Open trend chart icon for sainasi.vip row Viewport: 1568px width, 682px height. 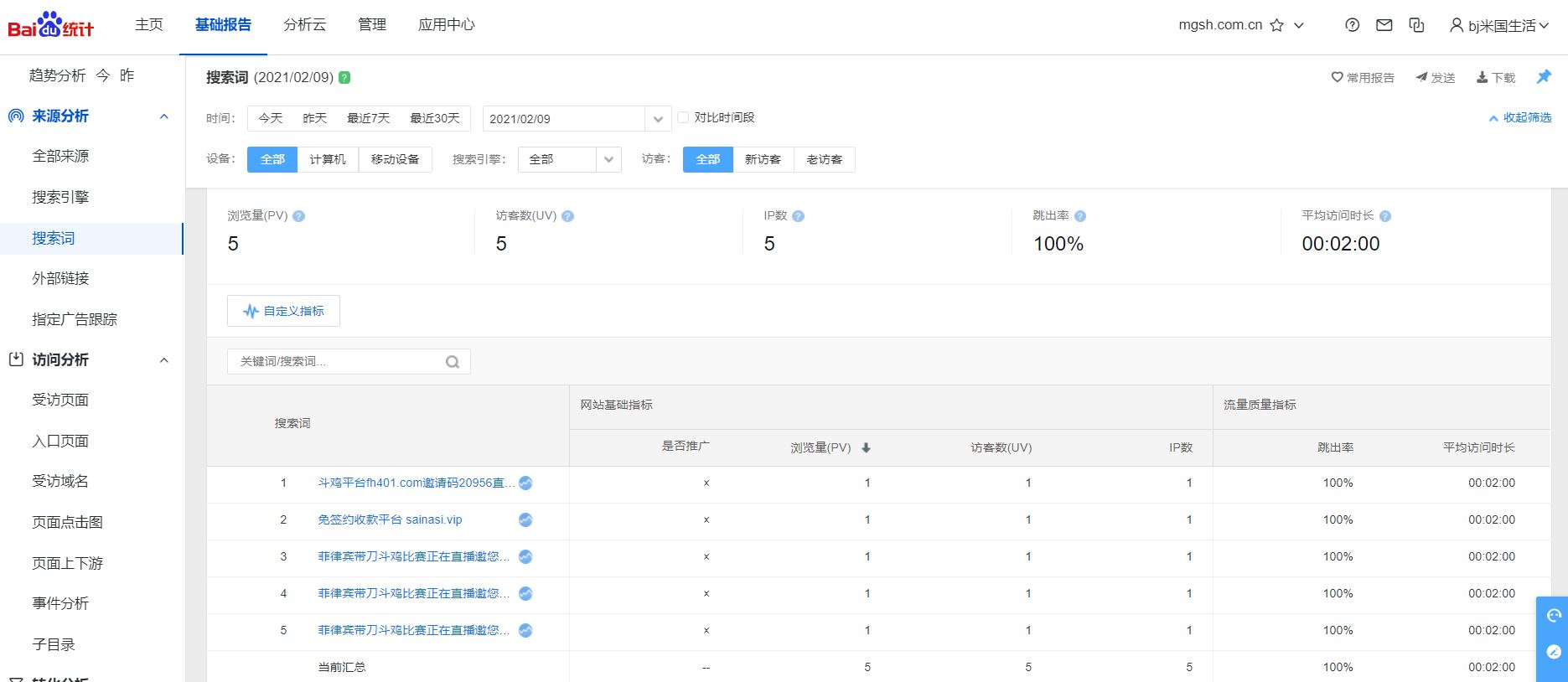coord(525,519)
